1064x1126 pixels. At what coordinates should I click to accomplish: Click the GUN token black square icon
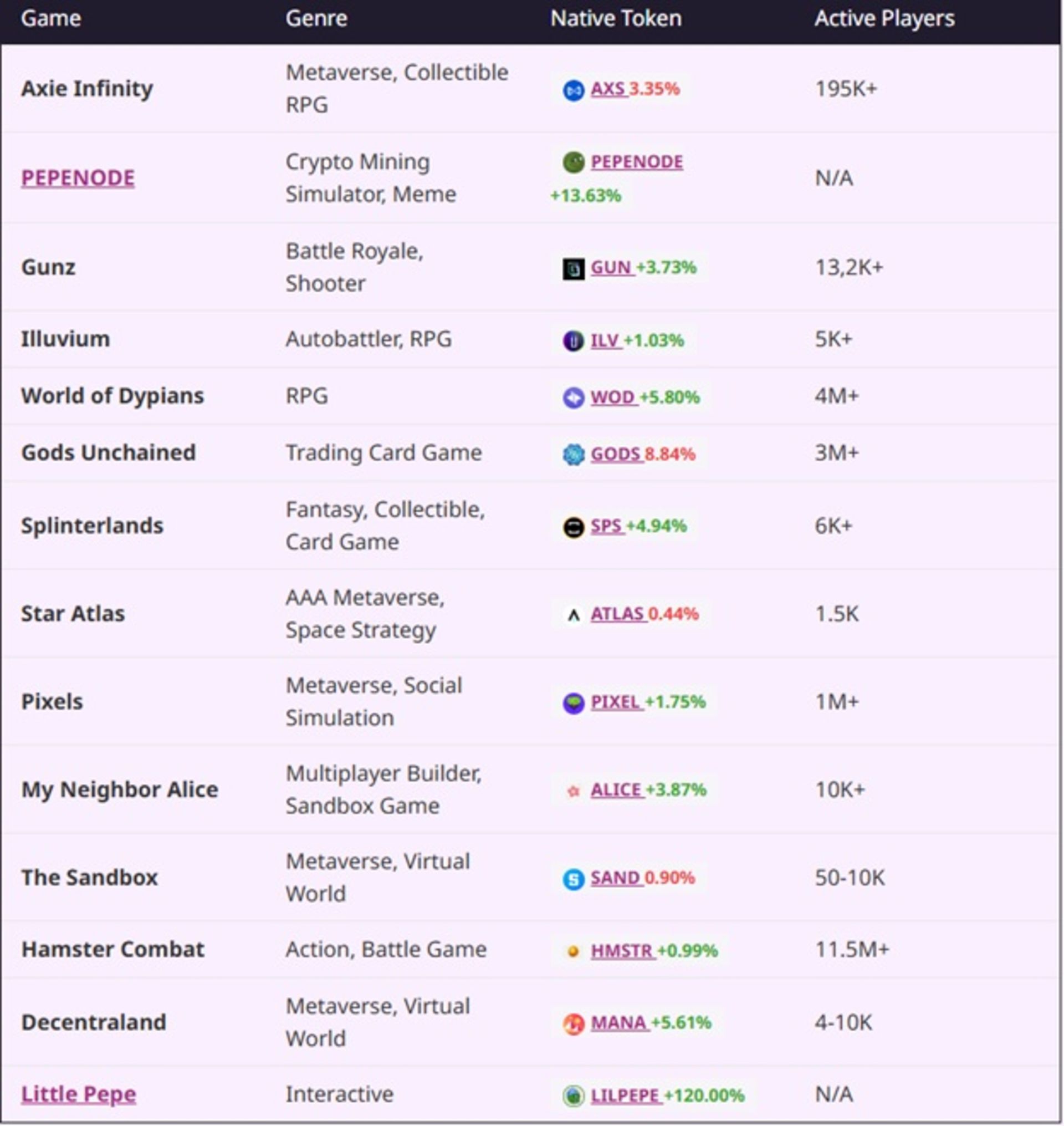point(573,268)
